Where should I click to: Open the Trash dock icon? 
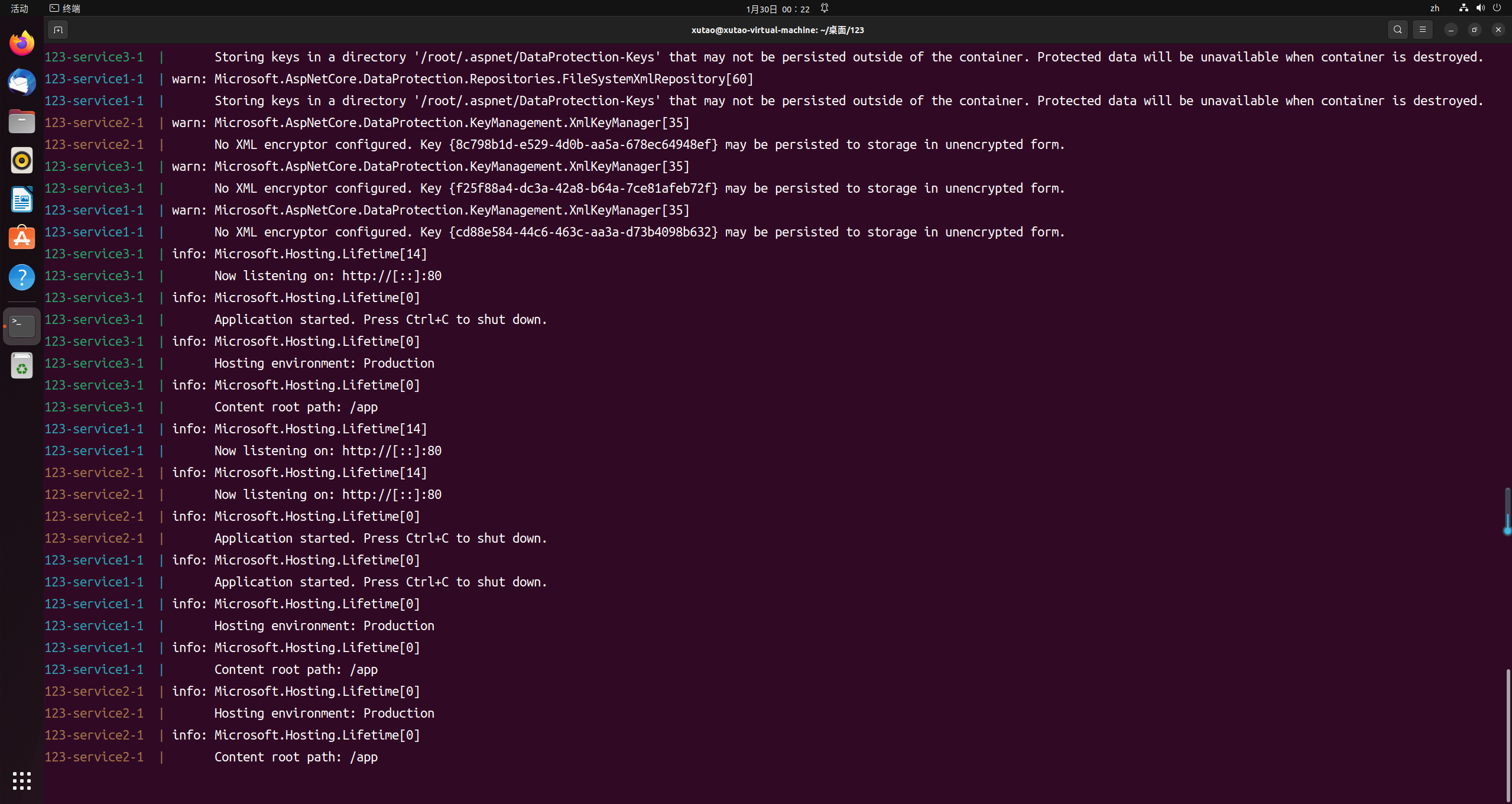(22, 366)
